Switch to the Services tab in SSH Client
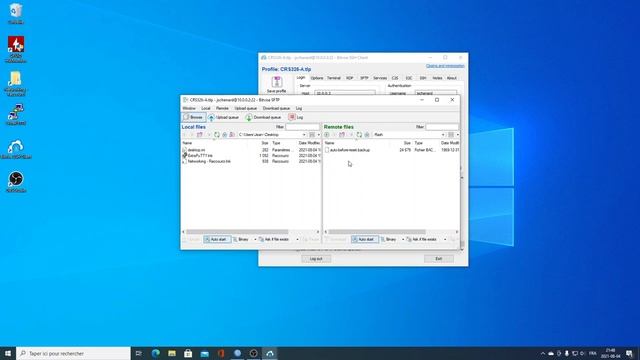This screenshot has height=360, width=640. [380, 78]
